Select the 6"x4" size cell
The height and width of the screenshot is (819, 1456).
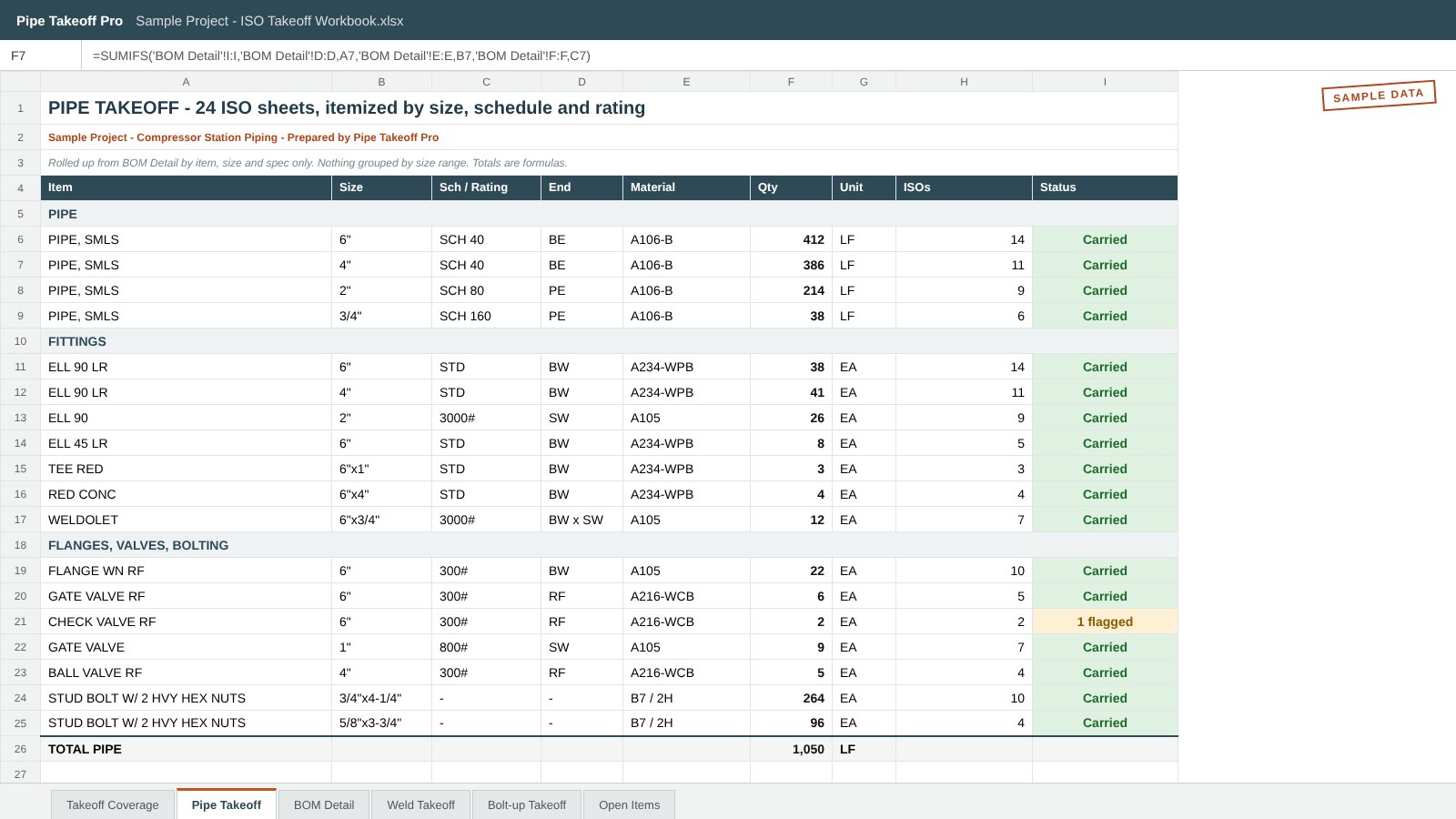click(382, 494)
